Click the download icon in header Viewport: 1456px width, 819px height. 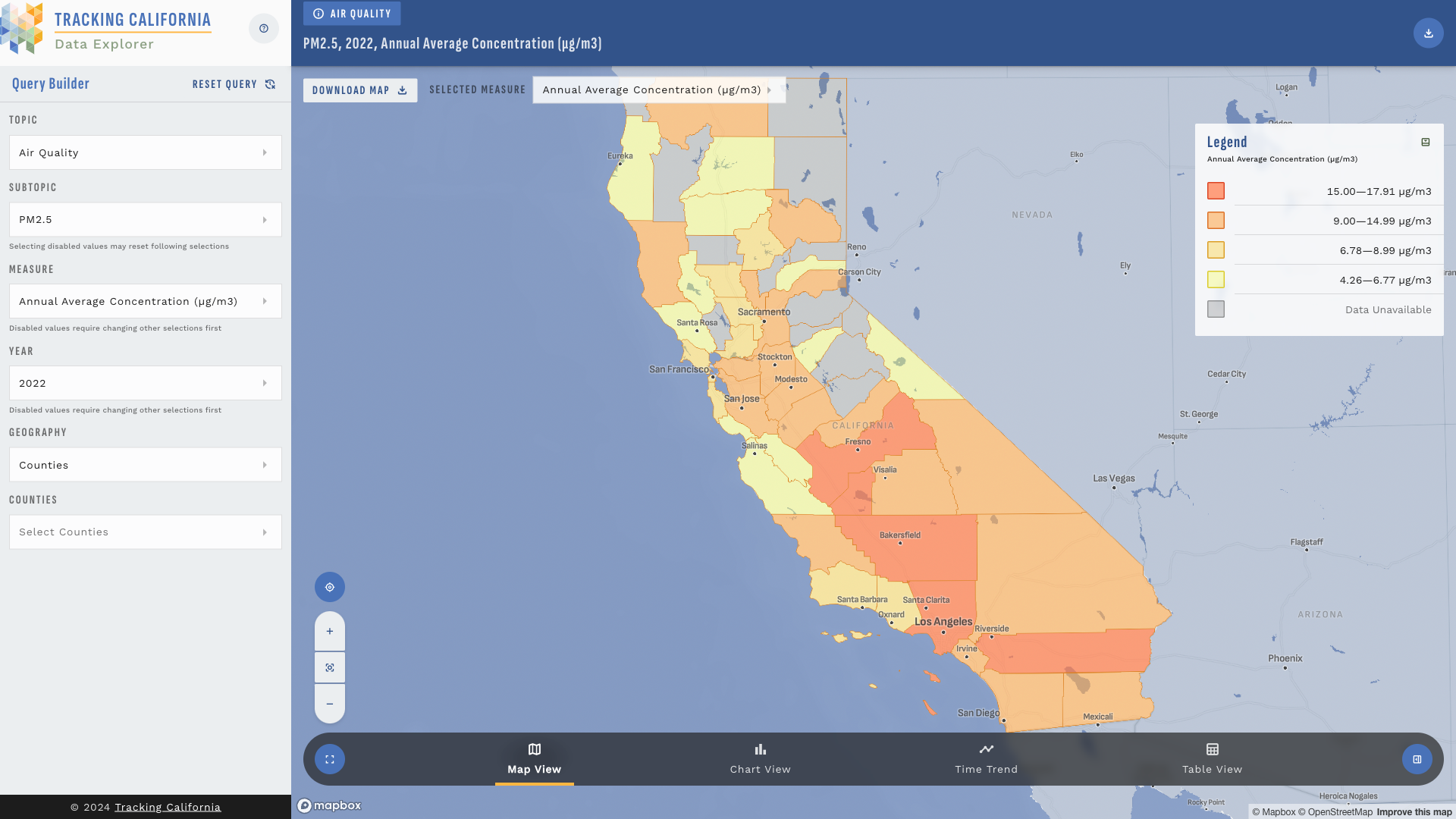point(1428,33)
